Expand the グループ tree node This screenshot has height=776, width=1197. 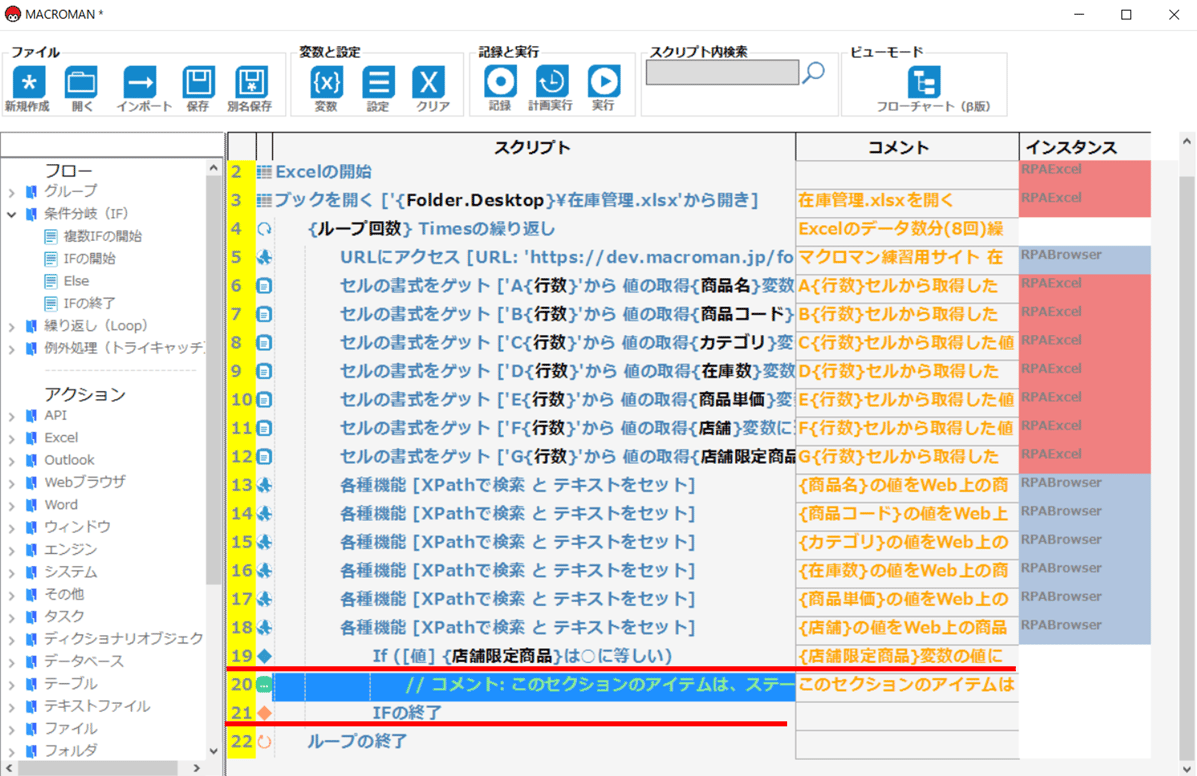click(x=11, y=192)
